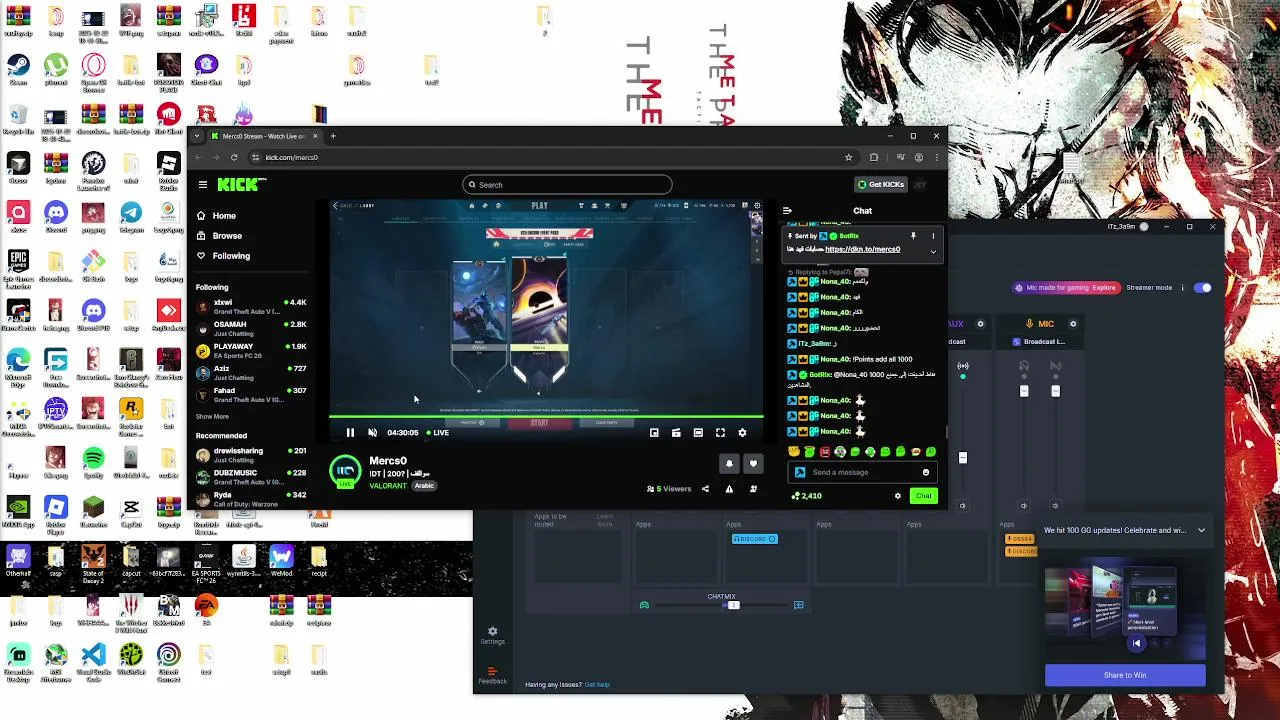The width and height of the screenshot is (1280, 720).
Task: Enable notifications bell for Mercs0
Action: [x=729, y=464]
